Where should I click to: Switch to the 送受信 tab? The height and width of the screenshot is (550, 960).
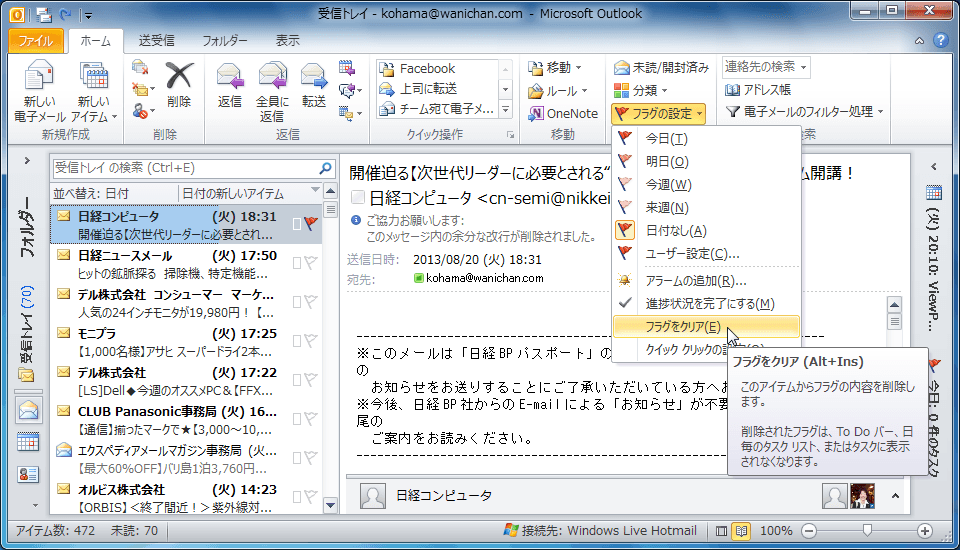pyautogui.click(x=157, y=40)
